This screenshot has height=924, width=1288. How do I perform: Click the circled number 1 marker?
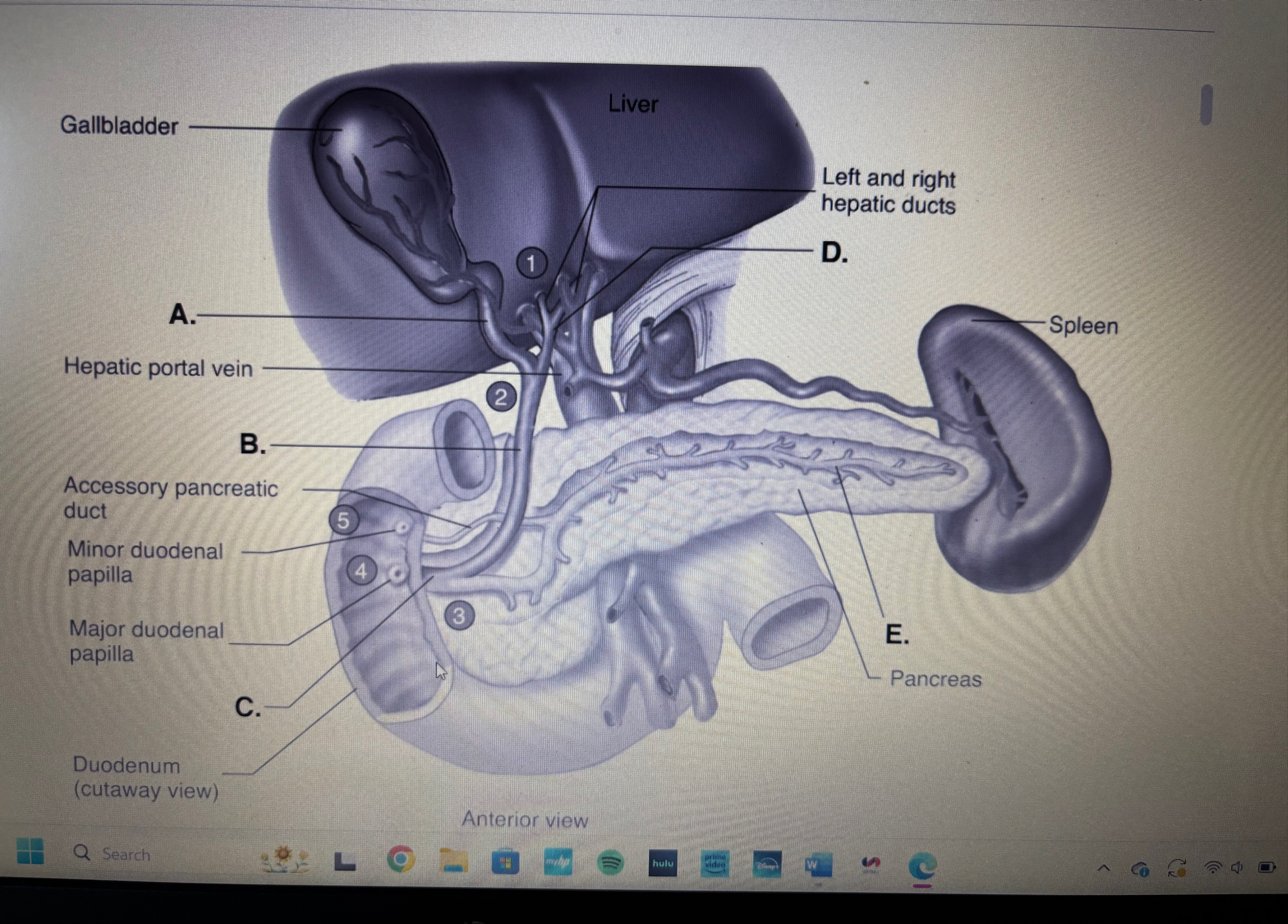click(x=531, y=264)
